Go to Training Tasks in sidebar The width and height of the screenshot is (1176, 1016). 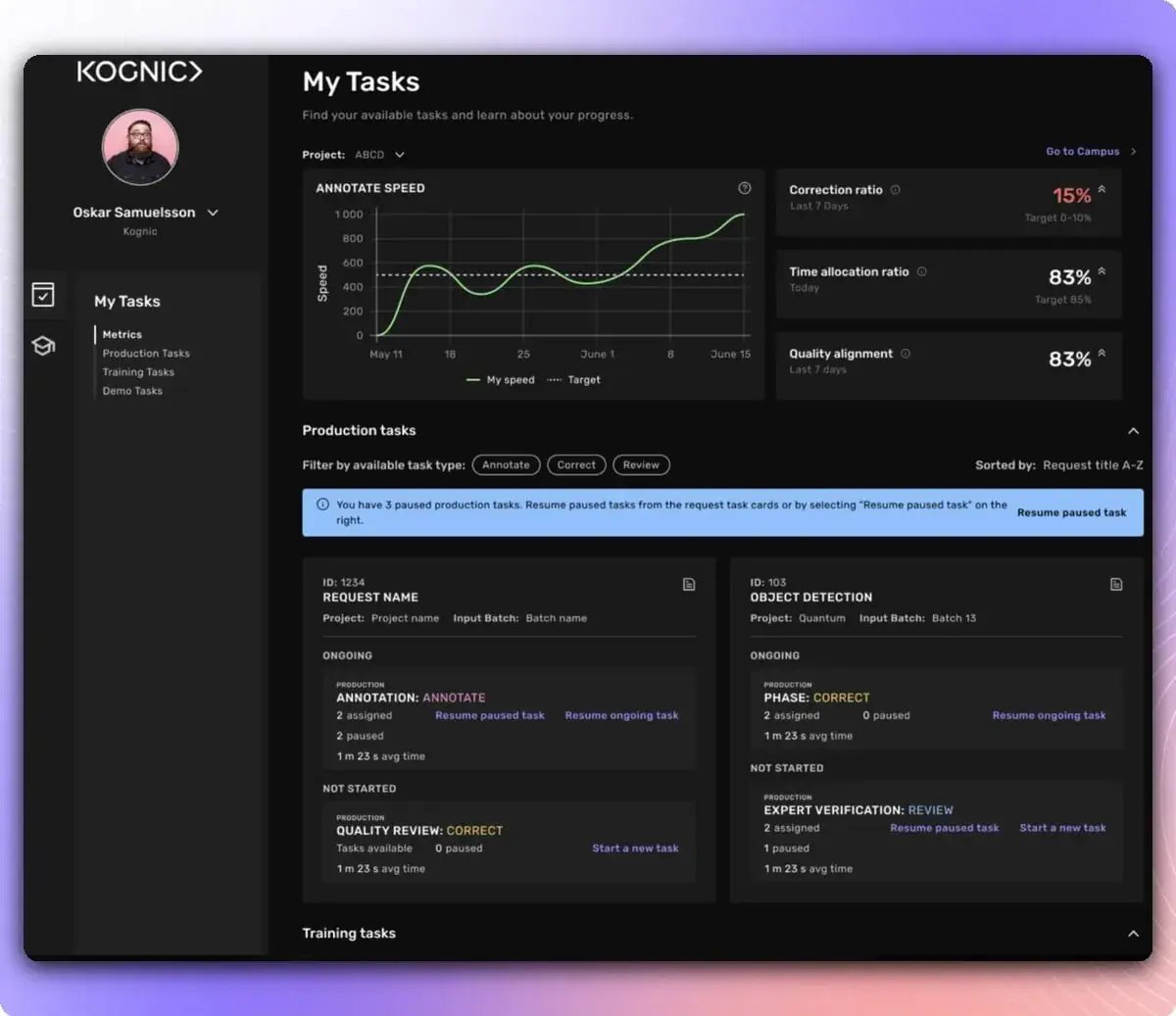(x=138, y=372)
